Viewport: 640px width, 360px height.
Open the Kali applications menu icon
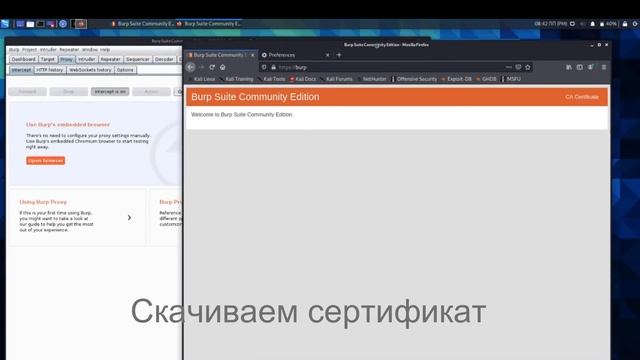5,24
